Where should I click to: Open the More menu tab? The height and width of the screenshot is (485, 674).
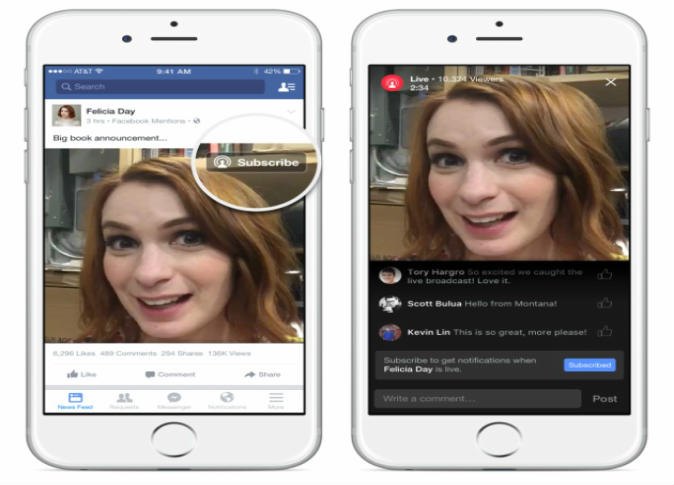(276, 400)
